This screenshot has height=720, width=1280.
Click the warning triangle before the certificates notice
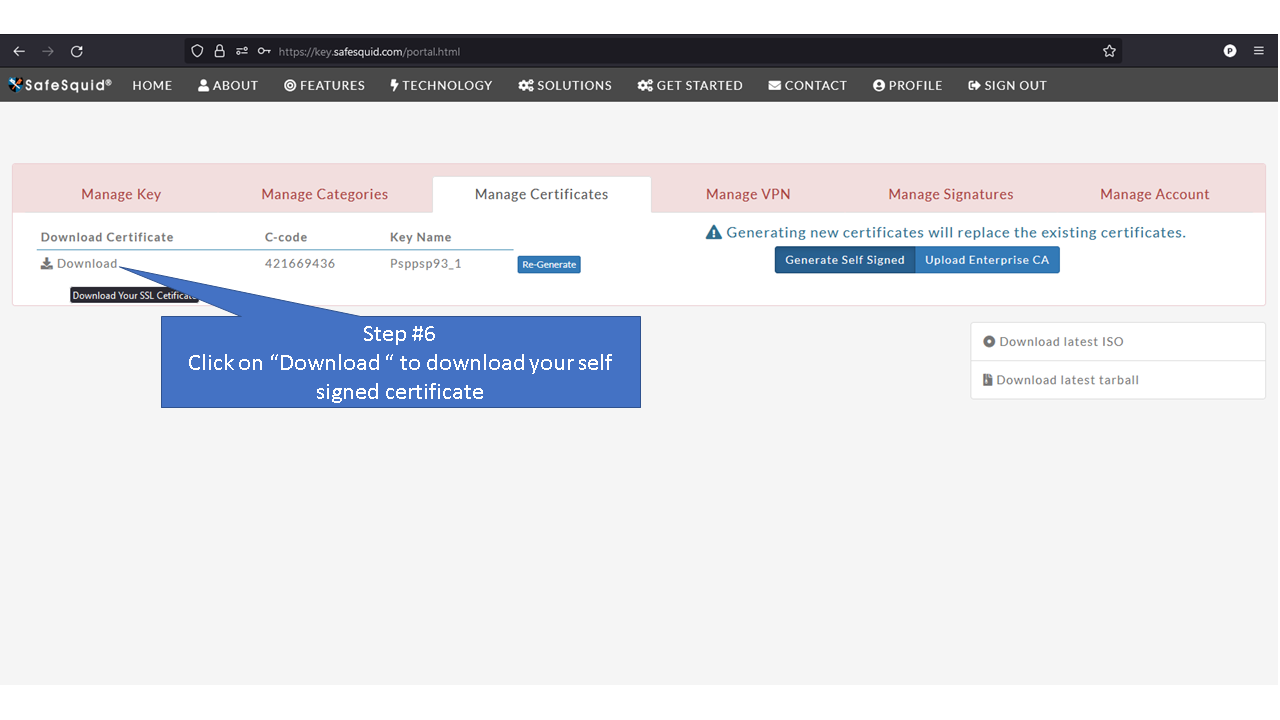coord(714,231)
